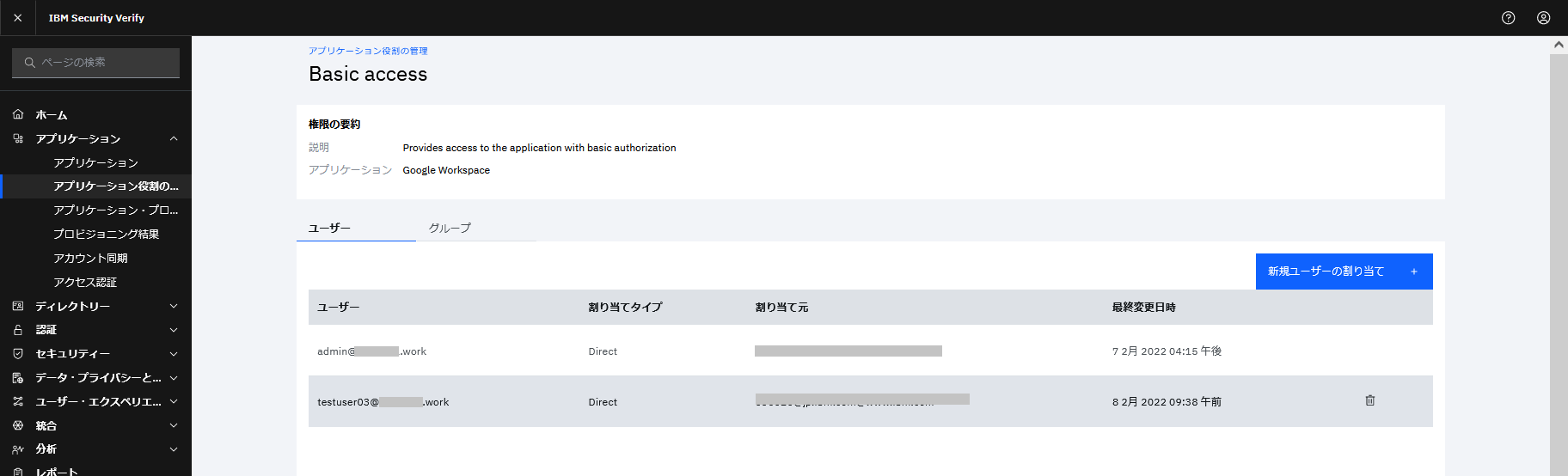Switch to the ユーザー tab
This screenshot has height=476, width=1568.
(356, 228)
